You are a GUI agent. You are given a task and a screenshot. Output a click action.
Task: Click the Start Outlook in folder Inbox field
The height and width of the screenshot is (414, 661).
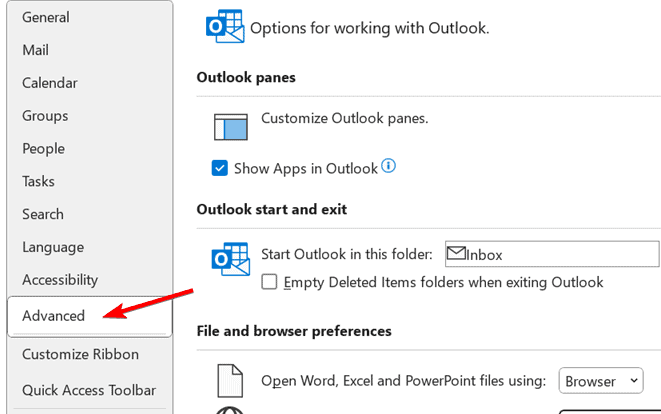552,254
